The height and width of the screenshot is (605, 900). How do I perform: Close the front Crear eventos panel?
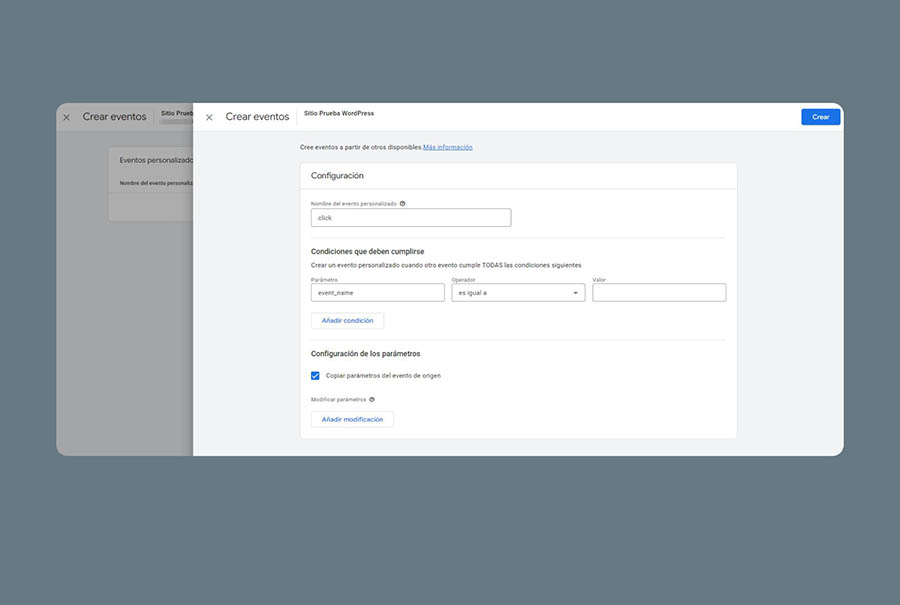209,117
